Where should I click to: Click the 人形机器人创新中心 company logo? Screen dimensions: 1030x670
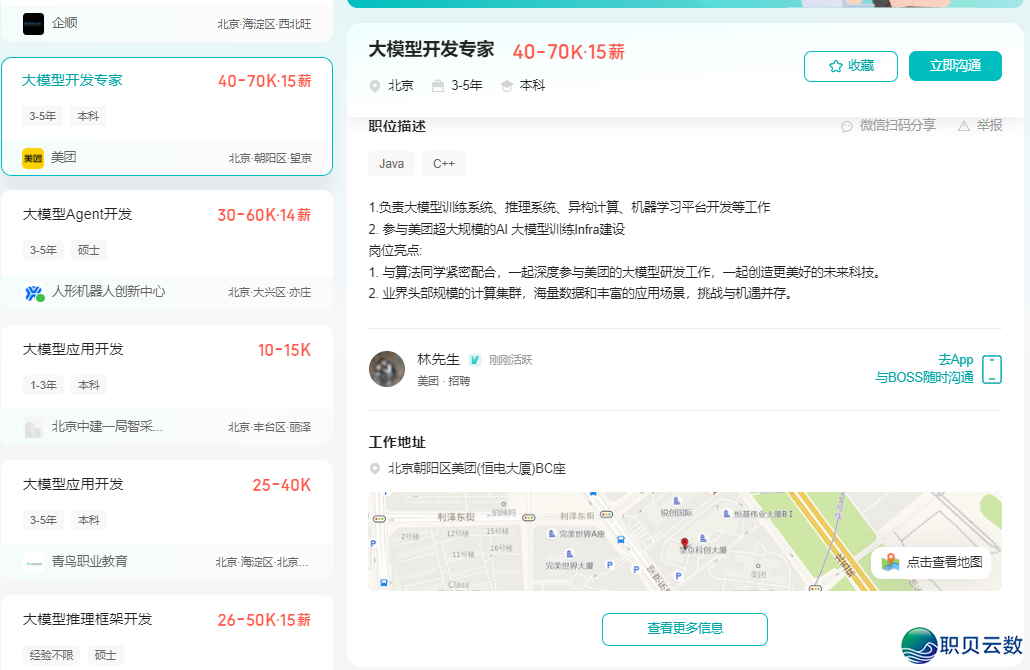click(x=34, y=292)
